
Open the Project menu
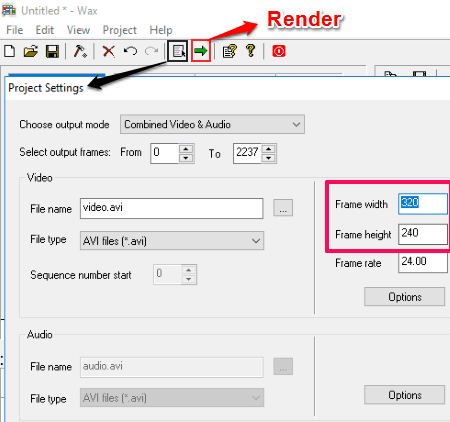point(120,30)
